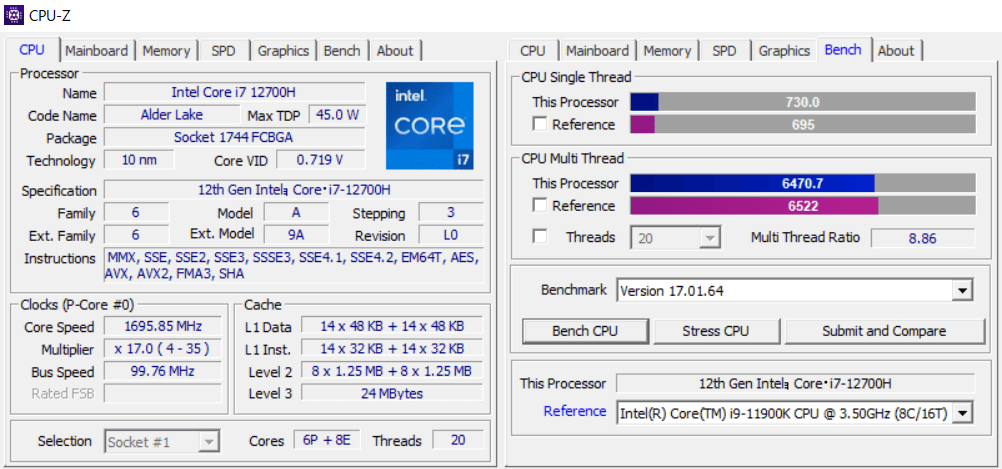Open the Bench tab in left panel
The width and height of the screenshot is (1002, 469).
coord(342,51)
